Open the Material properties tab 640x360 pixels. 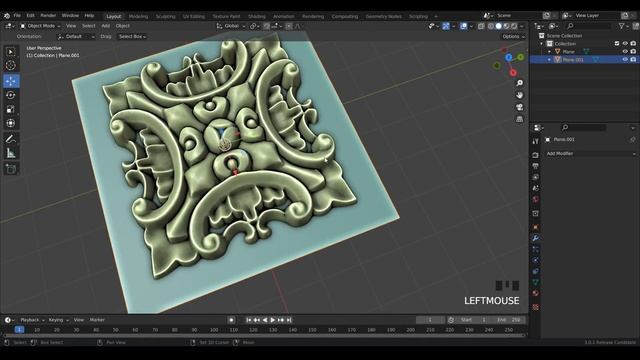(536, 293)
